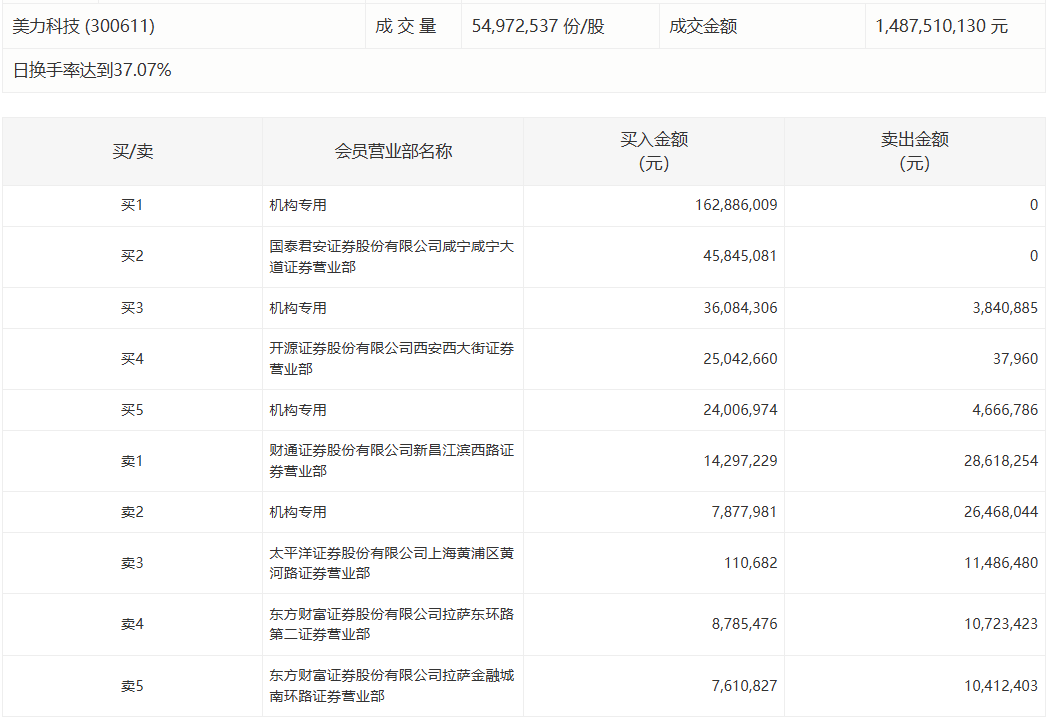Click buy amount 36,084,306
The height and width of the screenshot is (721, 1050).
(x=740, y=308)
